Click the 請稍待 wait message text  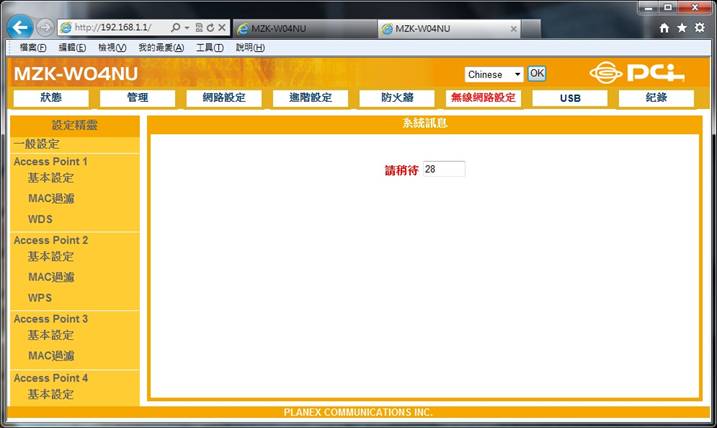point(401,170)
